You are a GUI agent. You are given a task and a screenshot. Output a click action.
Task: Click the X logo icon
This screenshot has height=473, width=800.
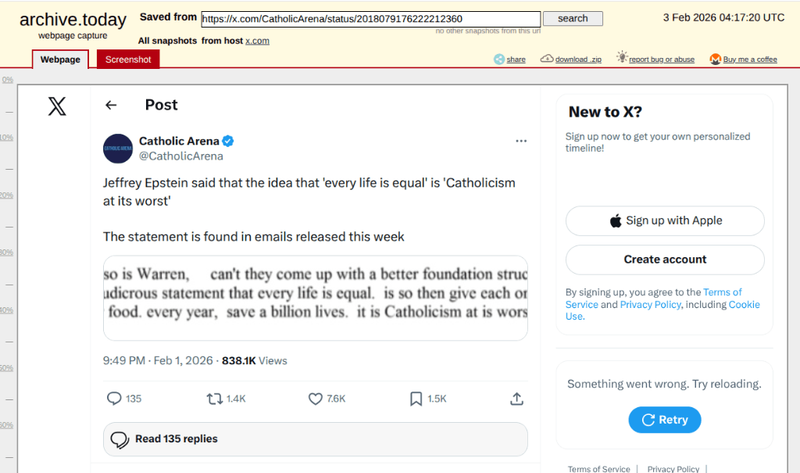pyautogui.click(x=57, y=106)
